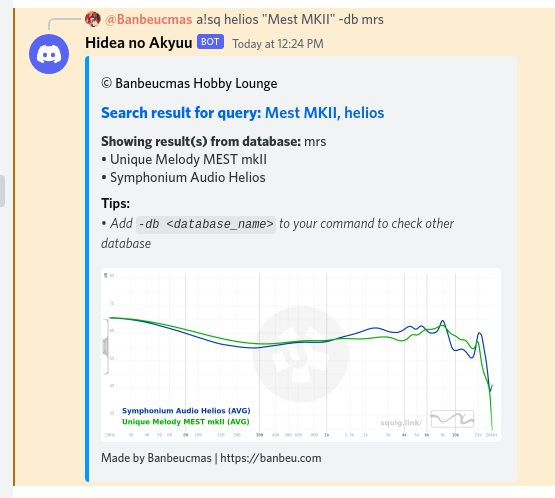This screenshot has height=498, width=555.
Task: Click the Banbeucmas Hobby Lounge author text
Action: click(x=196, y=84)
